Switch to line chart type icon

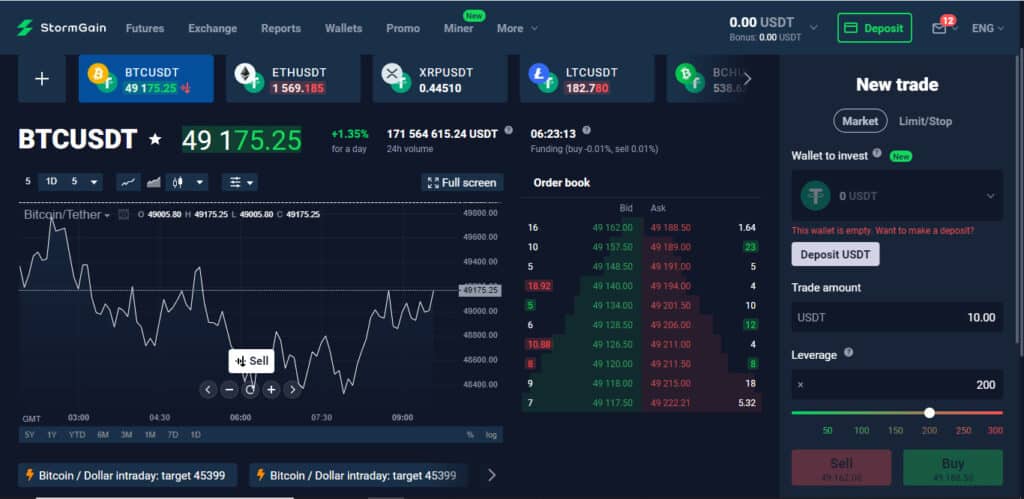(x=128, y=182)
